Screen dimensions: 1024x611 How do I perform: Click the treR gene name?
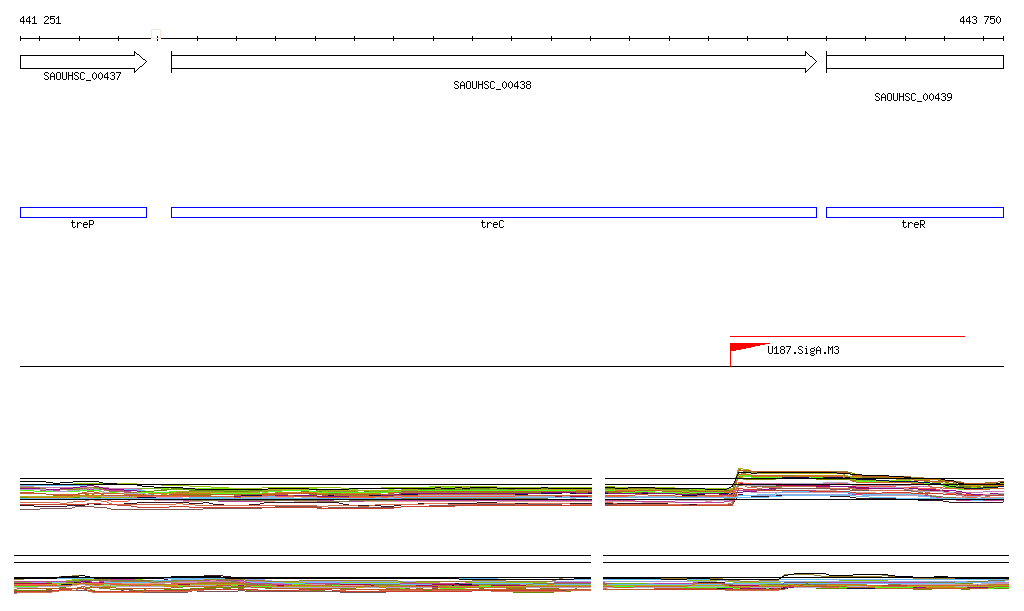coord(913,225)
